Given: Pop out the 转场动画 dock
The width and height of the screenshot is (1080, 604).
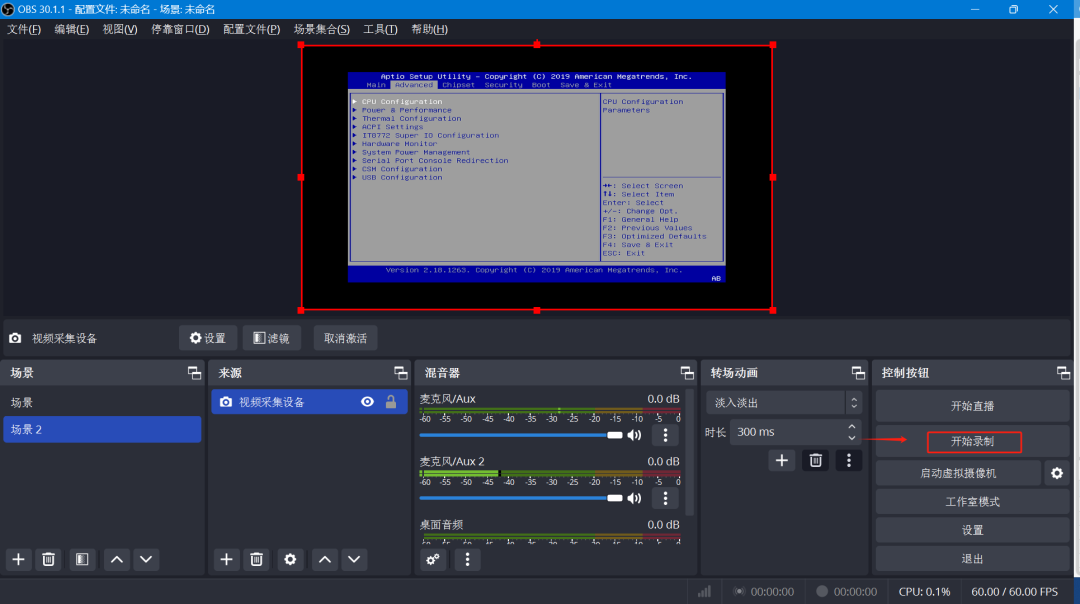Looking at the screenshot, I should 858,373.
